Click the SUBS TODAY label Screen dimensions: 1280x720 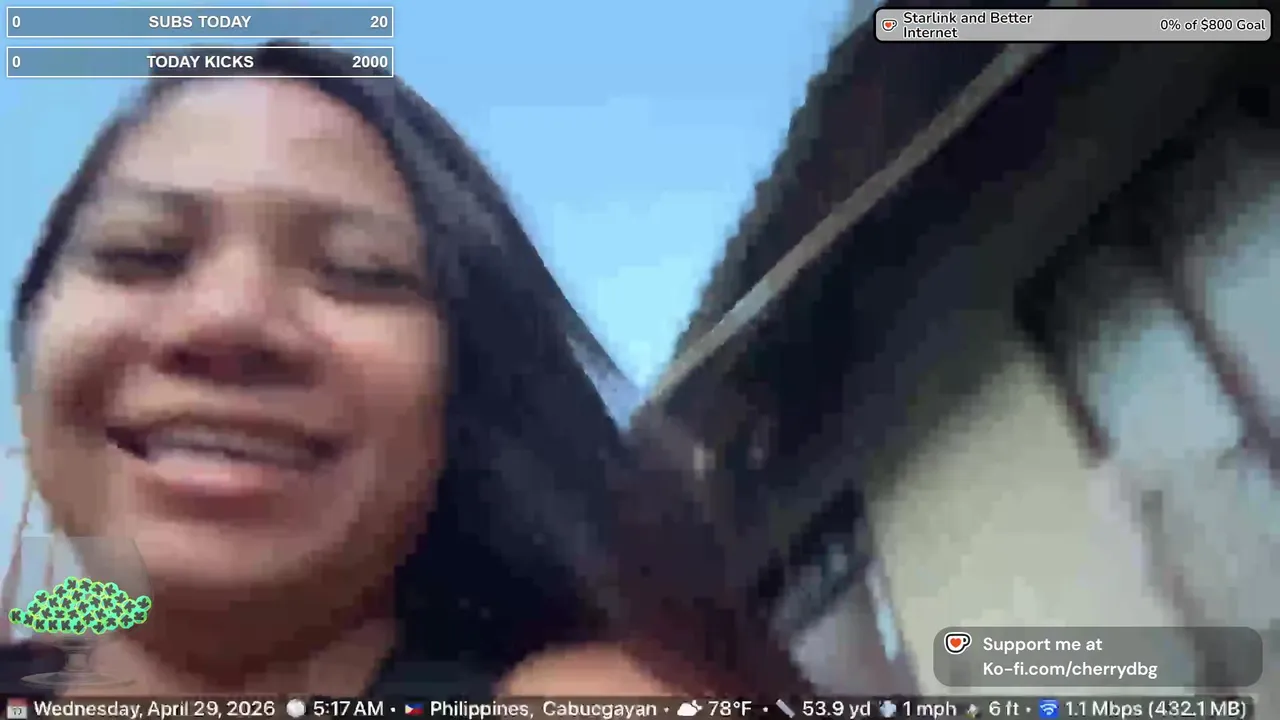pos(200,22)
